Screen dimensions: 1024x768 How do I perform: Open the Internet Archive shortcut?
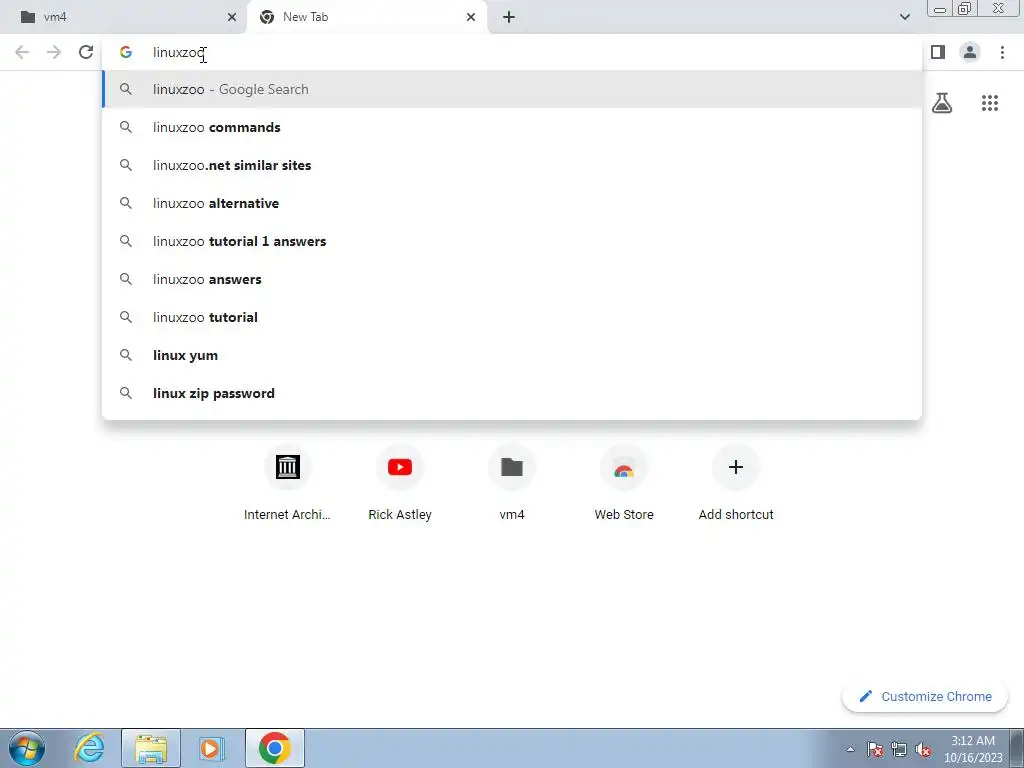click(x=287, y=482)
